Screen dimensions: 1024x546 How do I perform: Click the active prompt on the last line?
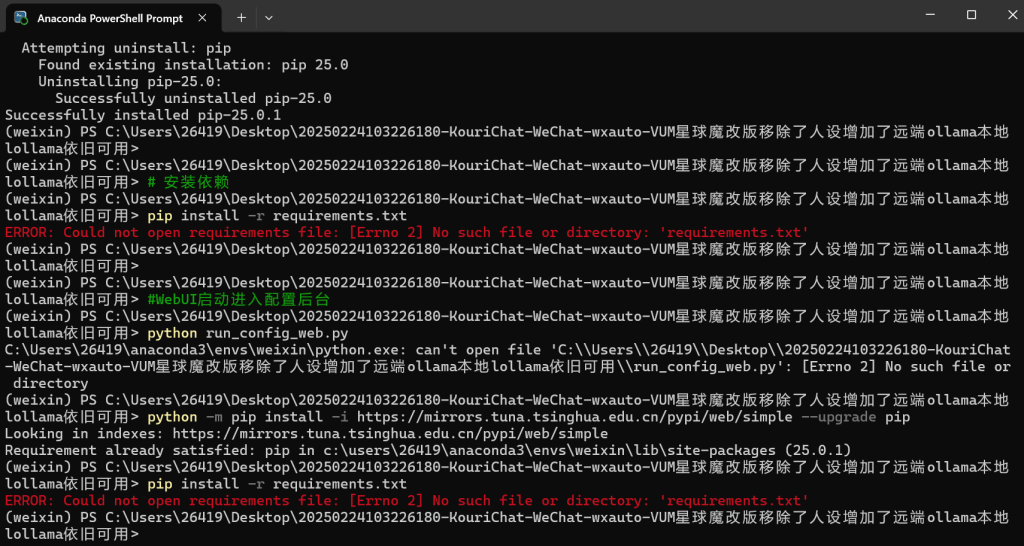tap(145, 535)
